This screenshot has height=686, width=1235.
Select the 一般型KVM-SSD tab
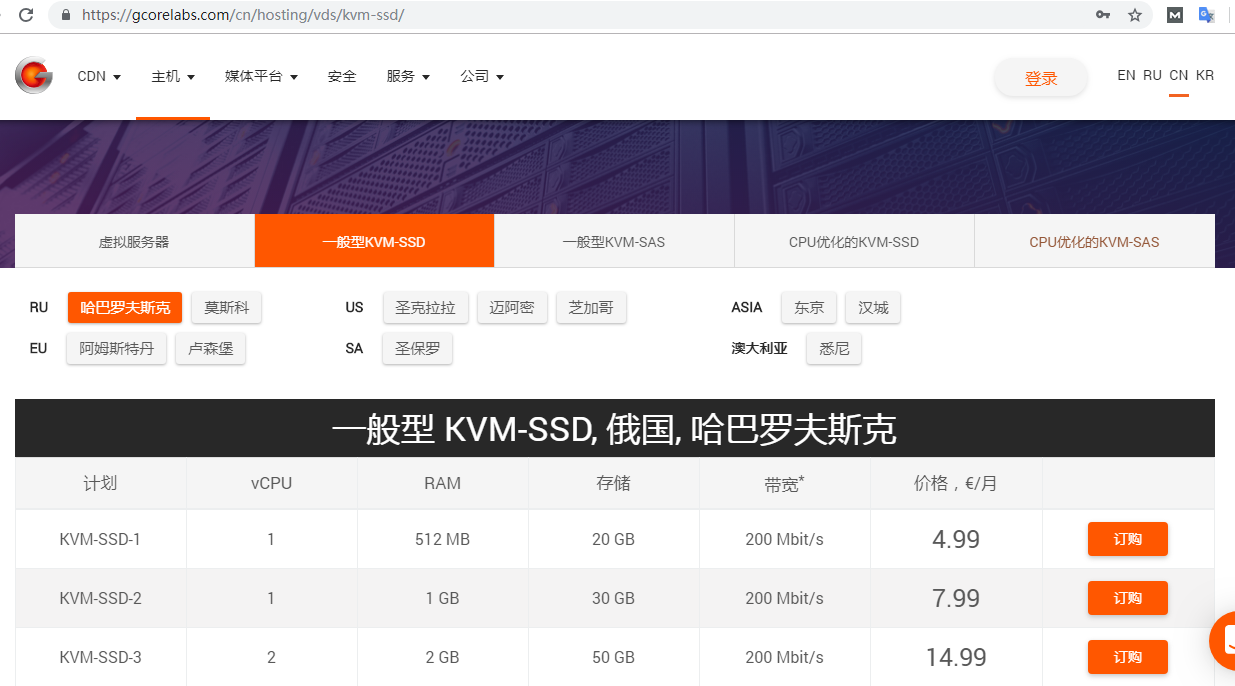click(374, 241)
